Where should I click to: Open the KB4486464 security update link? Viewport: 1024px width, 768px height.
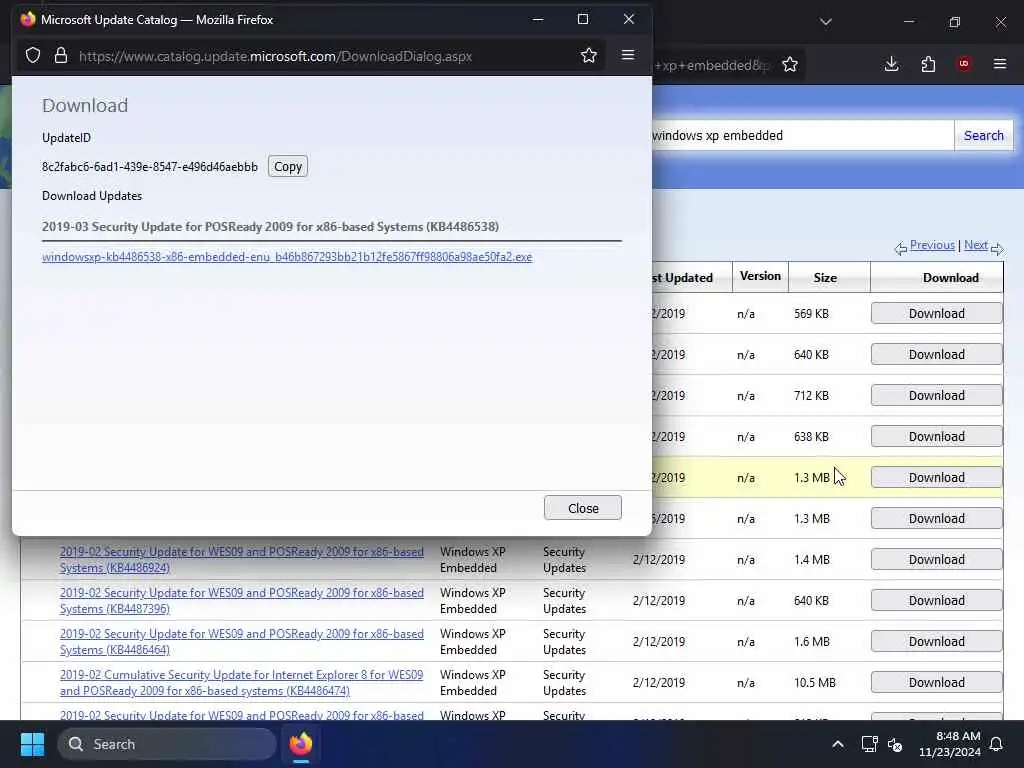242,642
